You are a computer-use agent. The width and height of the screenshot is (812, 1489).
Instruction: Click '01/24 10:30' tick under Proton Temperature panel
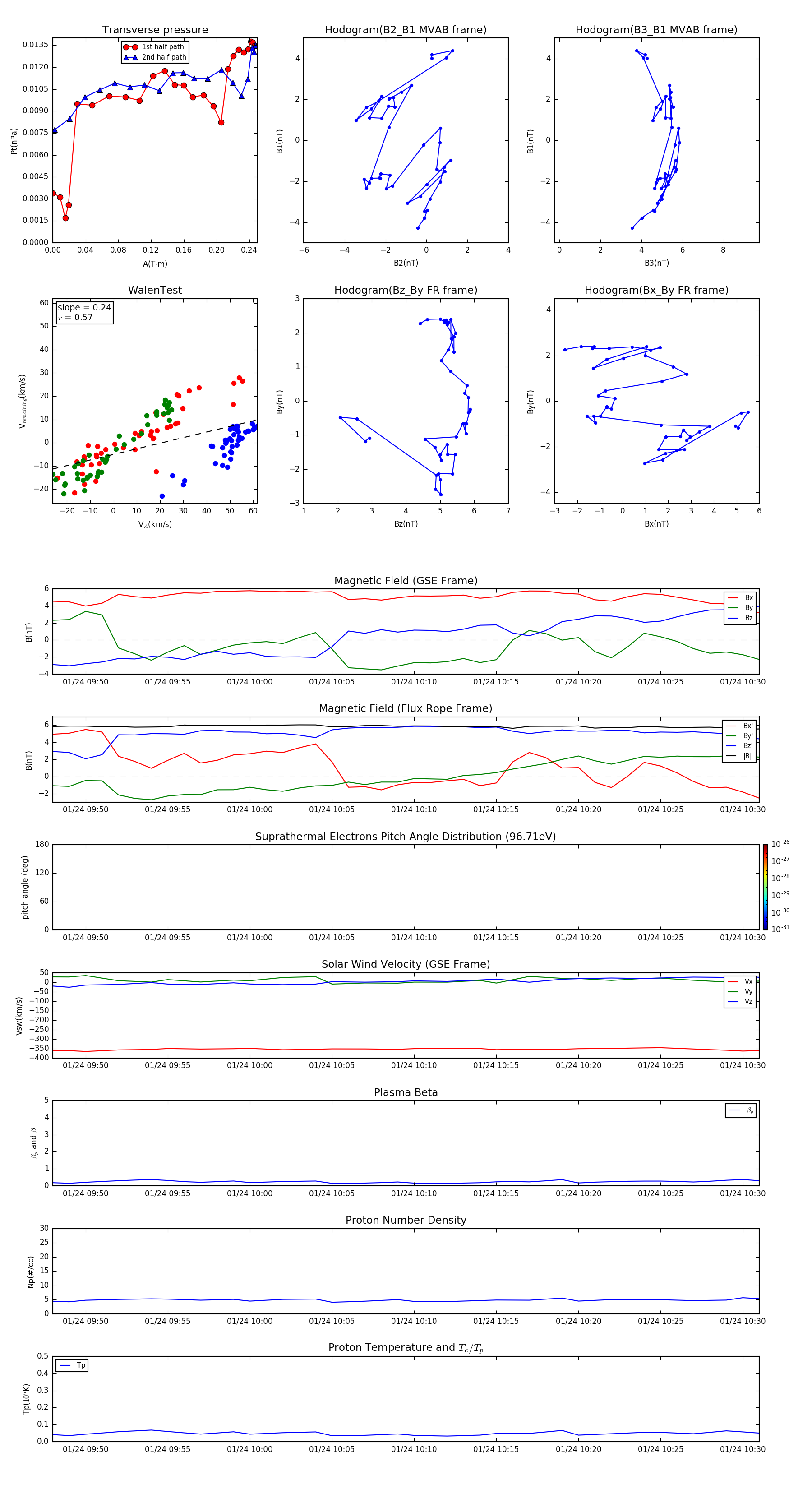pos(743,1449)
